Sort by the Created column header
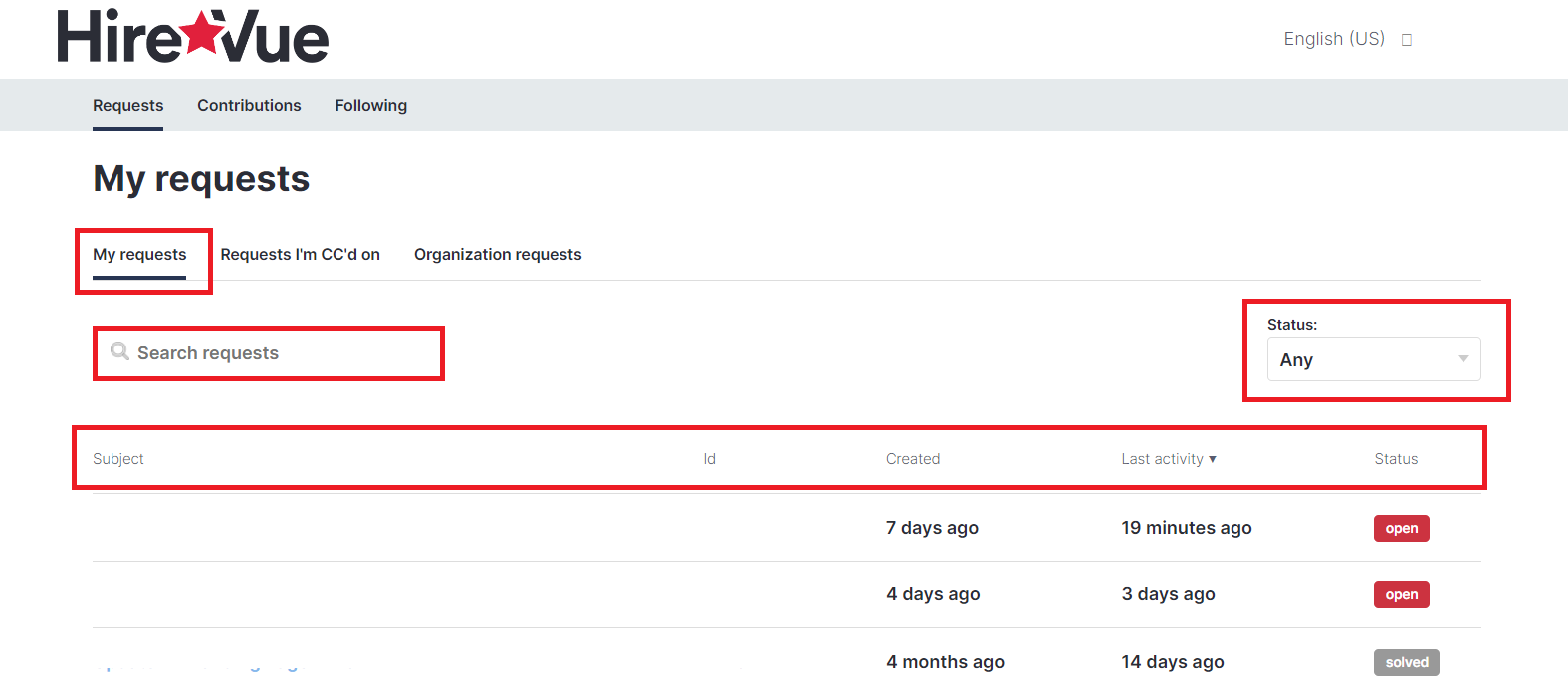Screen dimensions: 1568x692 click(x=912, y=459)
